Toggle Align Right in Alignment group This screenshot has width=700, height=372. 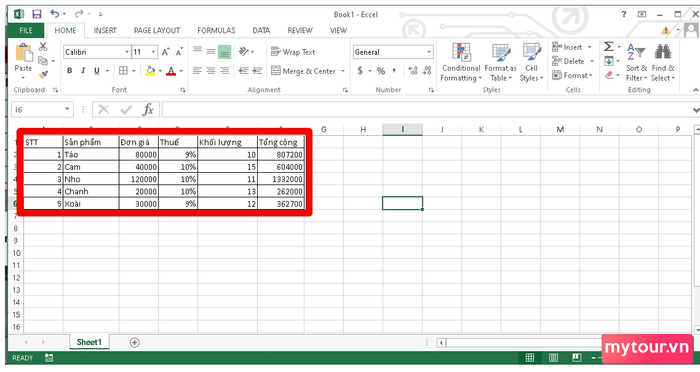[225, 71]
